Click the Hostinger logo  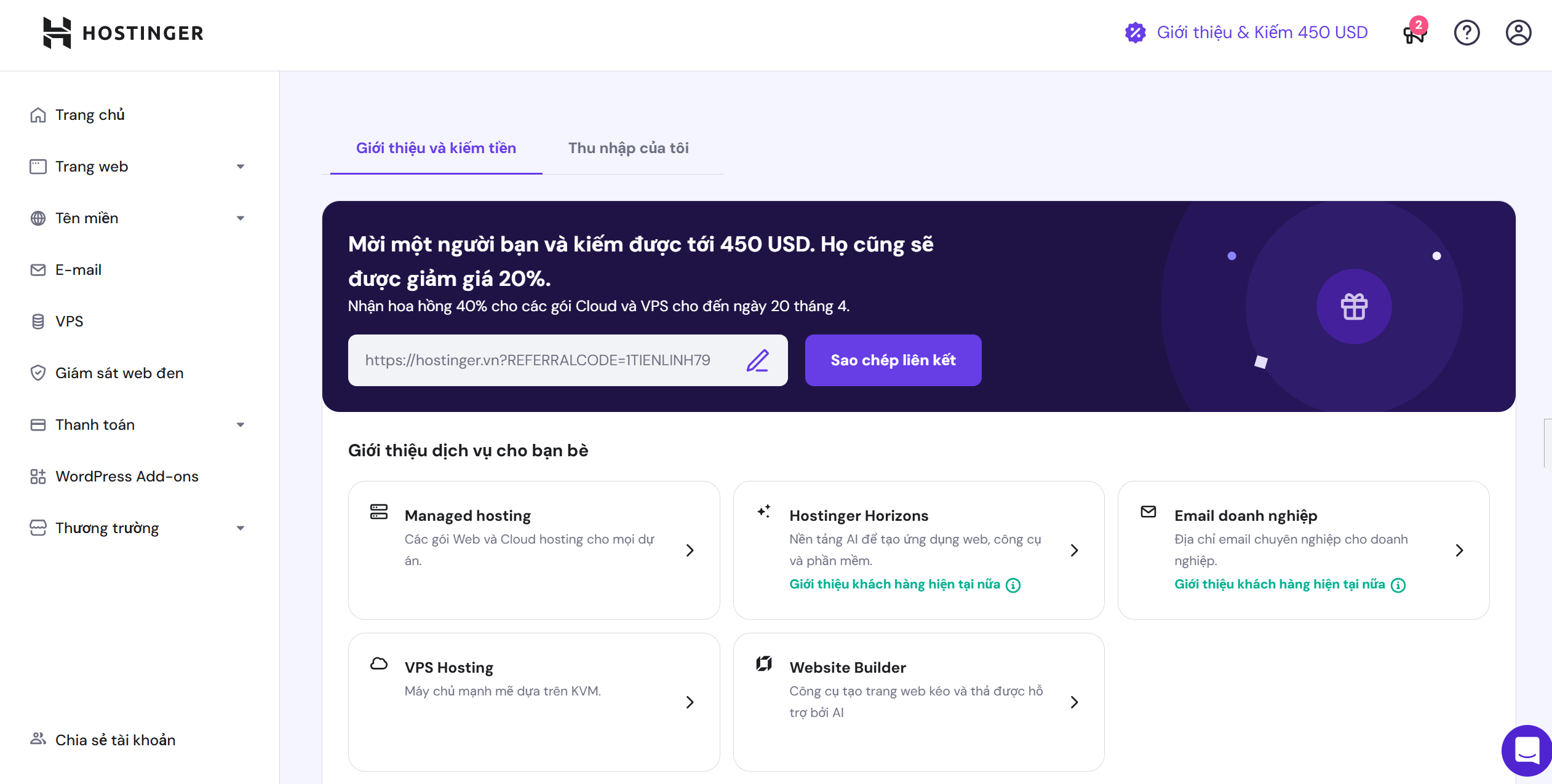click(123, 33)
